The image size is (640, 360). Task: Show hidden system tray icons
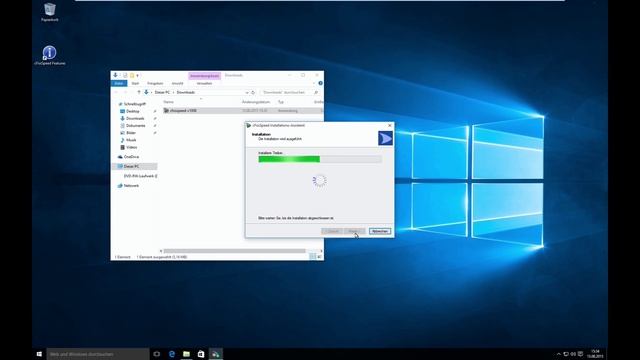pos(559,354)
